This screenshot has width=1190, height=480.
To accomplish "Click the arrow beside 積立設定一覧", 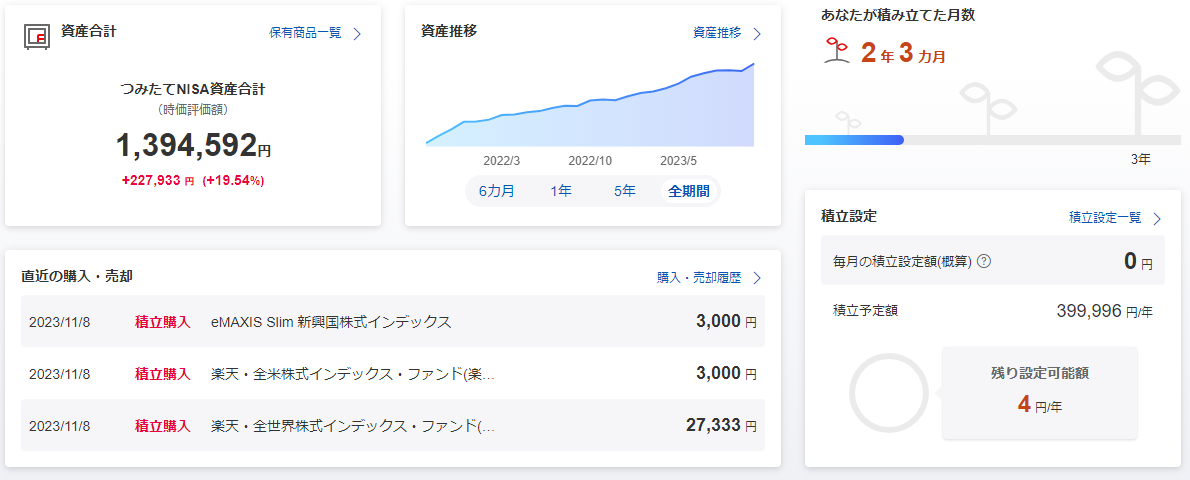I will point(1157,218).
